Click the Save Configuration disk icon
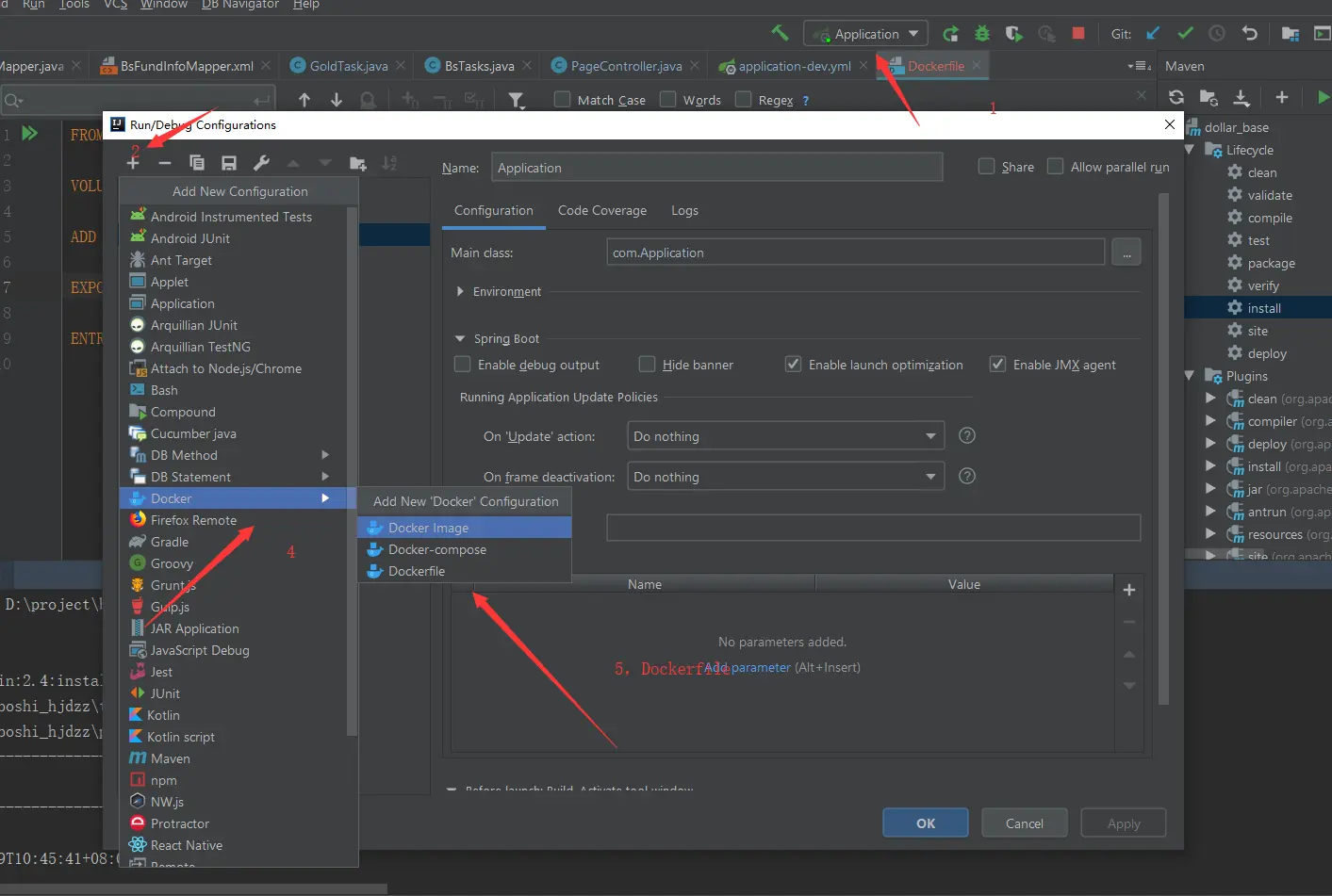 coord(228,163)
